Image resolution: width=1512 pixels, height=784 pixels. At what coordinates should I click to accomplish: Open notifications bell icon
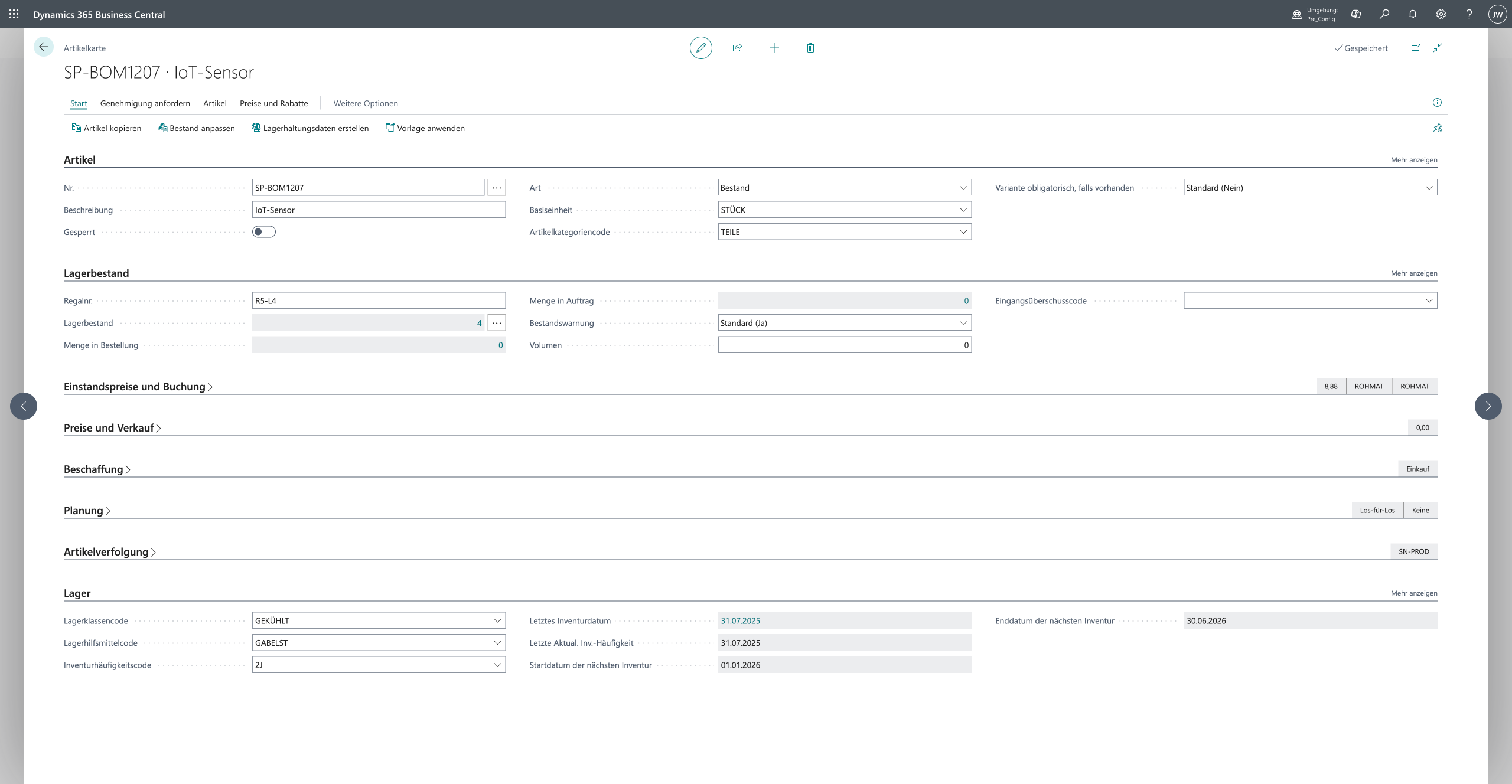[x=1413, y=14]
